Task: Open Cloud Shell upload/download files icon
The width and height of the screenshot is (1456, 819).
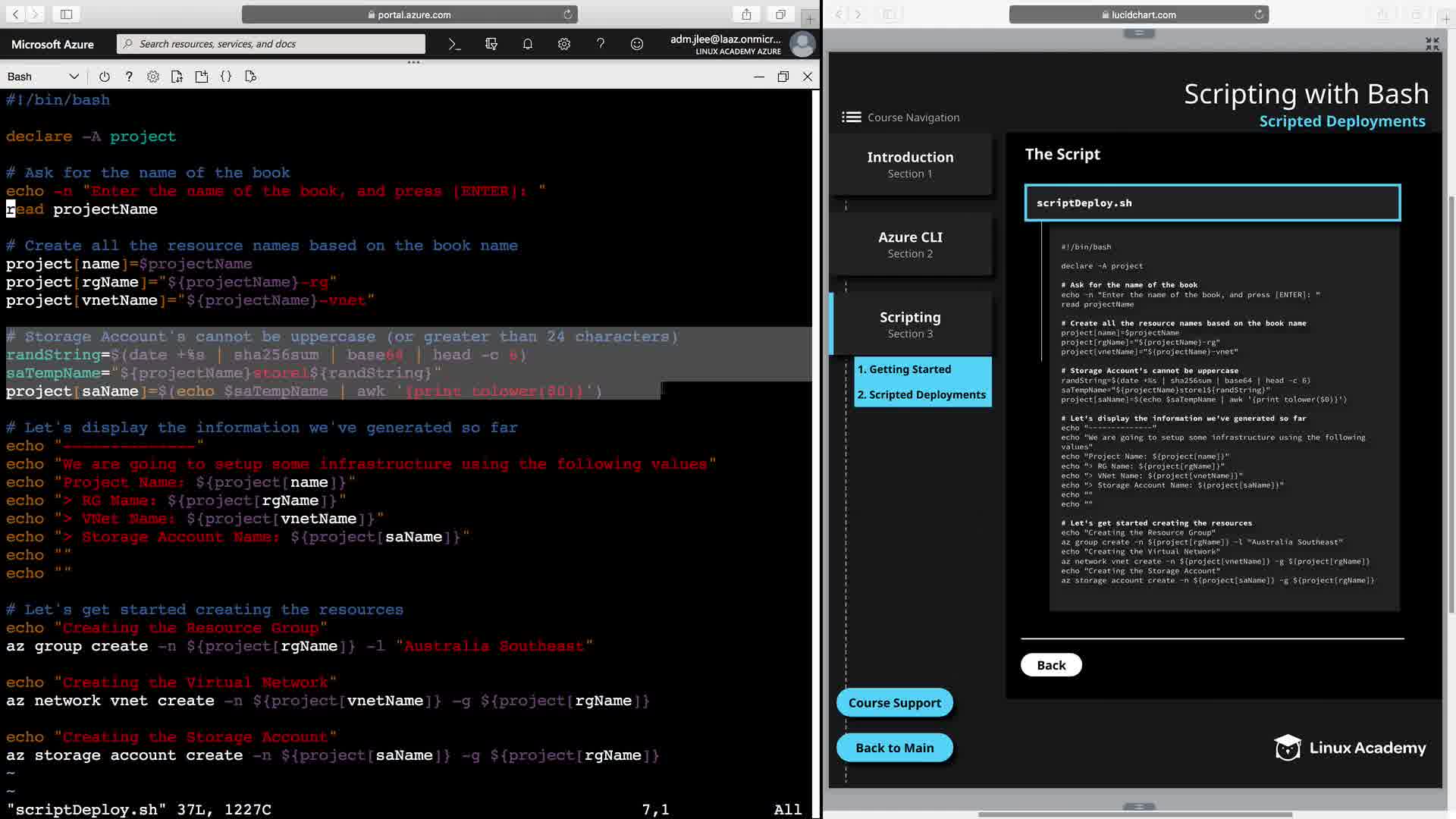Action: coord(177,77)
